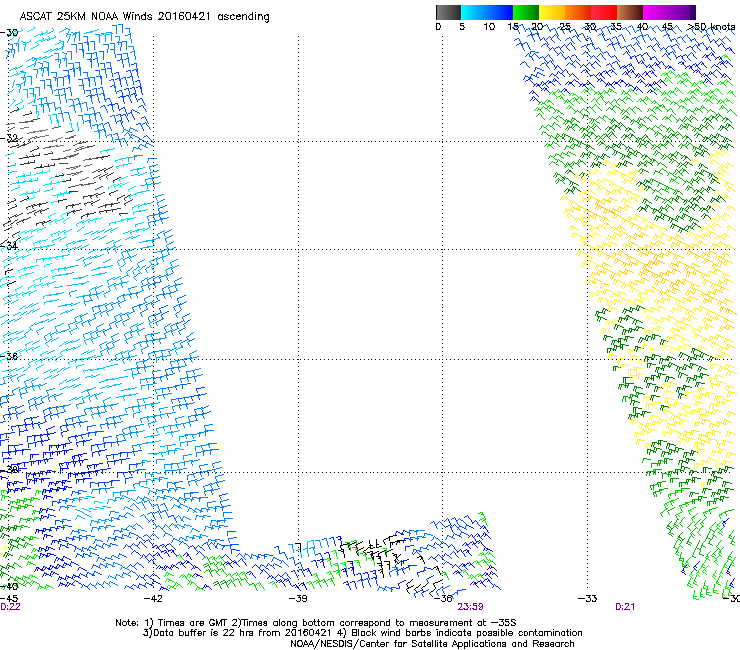Click the cyan-blue 5-15 knots legend segment
The image size is (740, 650).
pos(487,12)
